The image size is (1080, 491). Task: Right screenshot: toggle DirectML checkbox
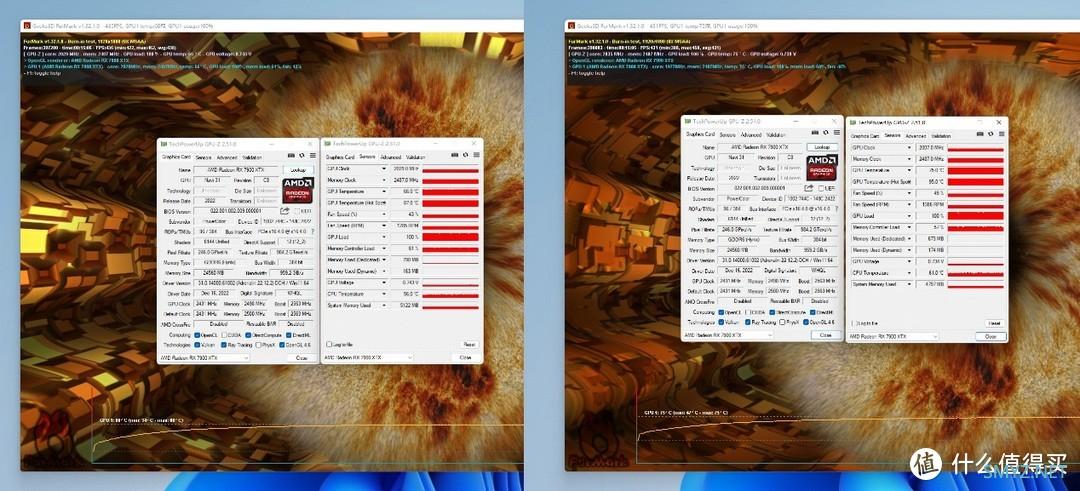pyautogui.click(x=812, y=312)
